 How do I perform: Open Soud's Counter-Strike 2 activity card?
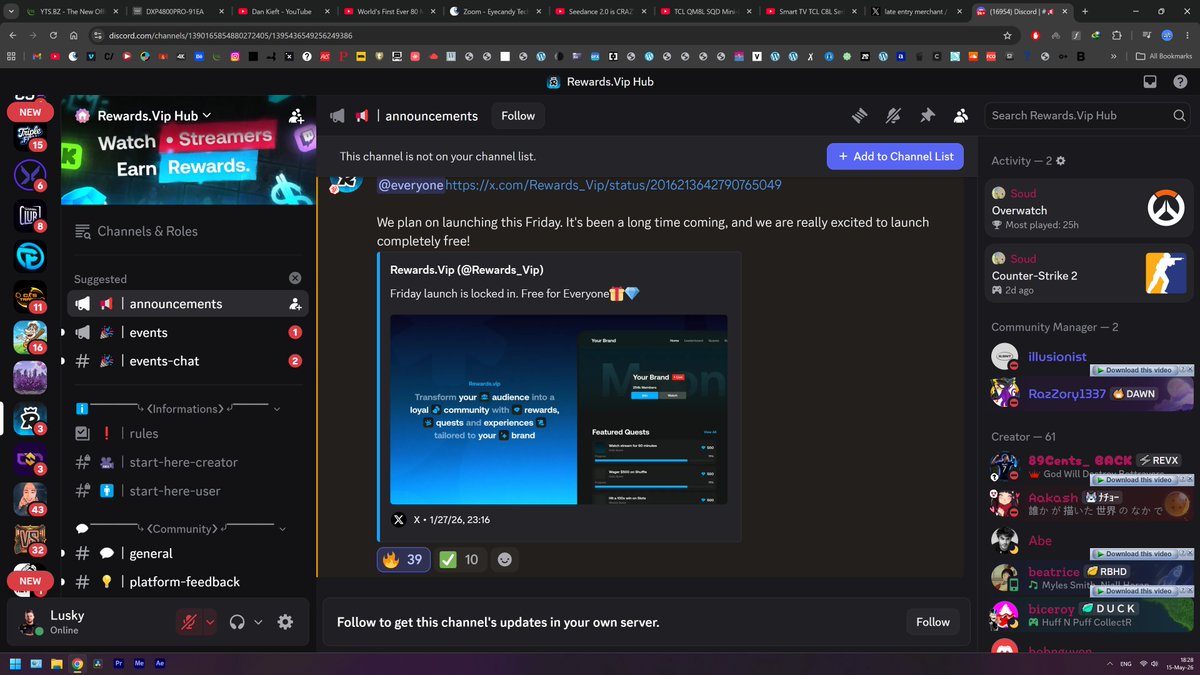tap(1089, 273)
